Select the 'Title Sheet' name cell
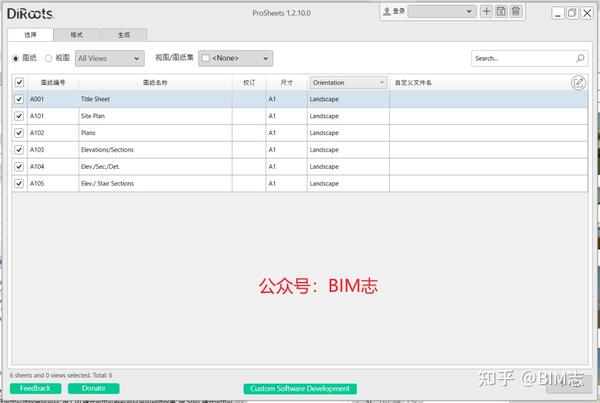Viewport: 600px width, 403px height. (155, 99)
